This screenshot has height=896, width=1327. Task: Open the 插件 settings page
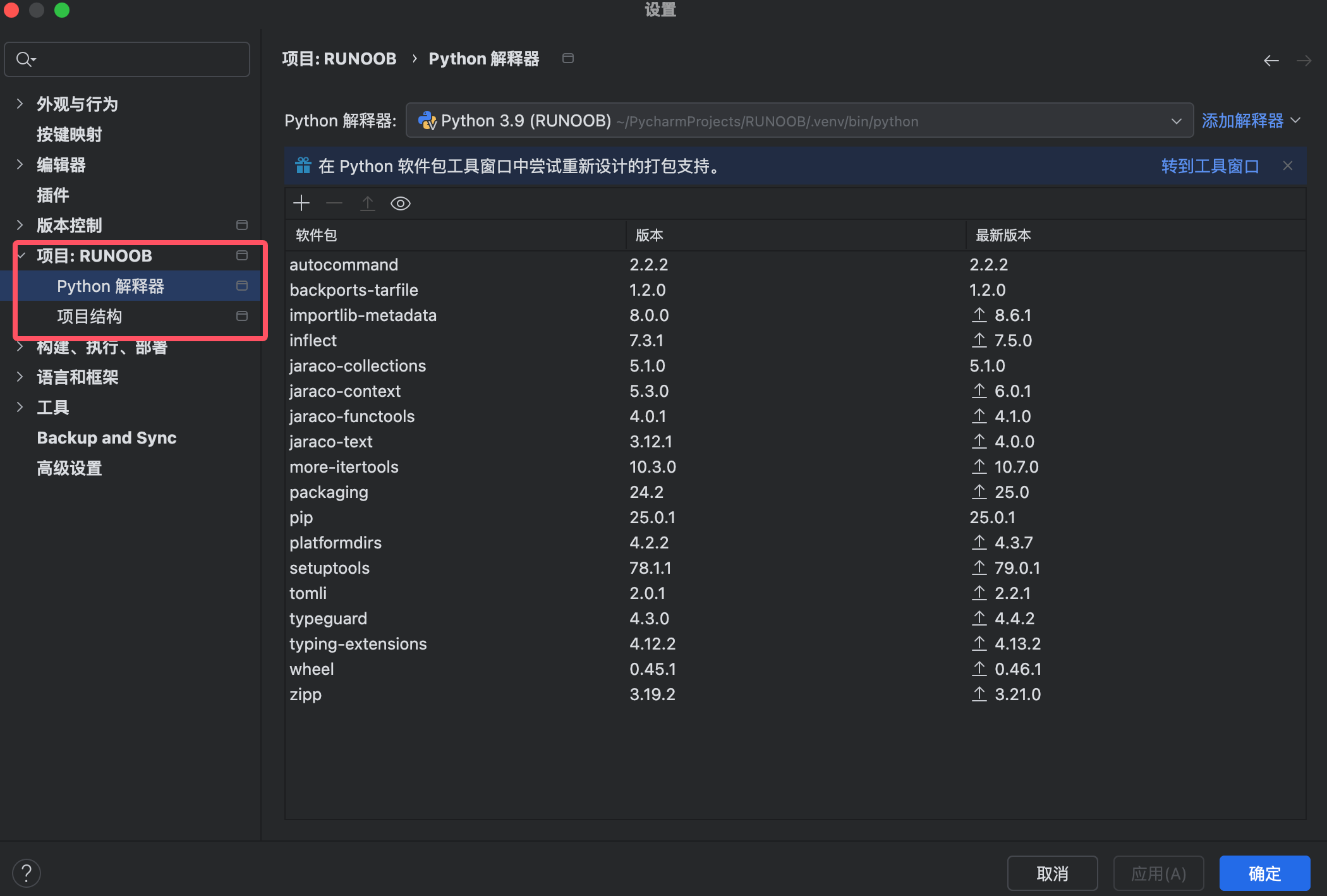53,195
